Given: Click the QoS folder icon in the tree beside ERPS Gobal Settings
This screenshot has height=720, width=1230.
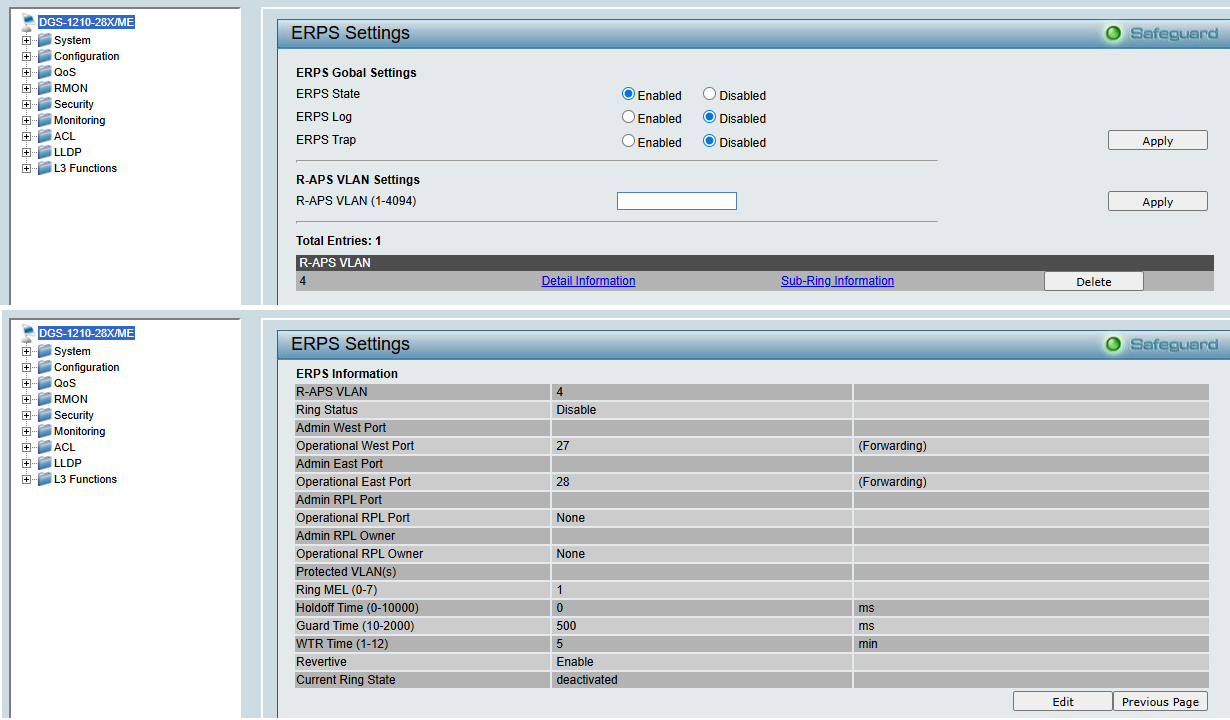Looking at the screenshot, I should point(45,72).
